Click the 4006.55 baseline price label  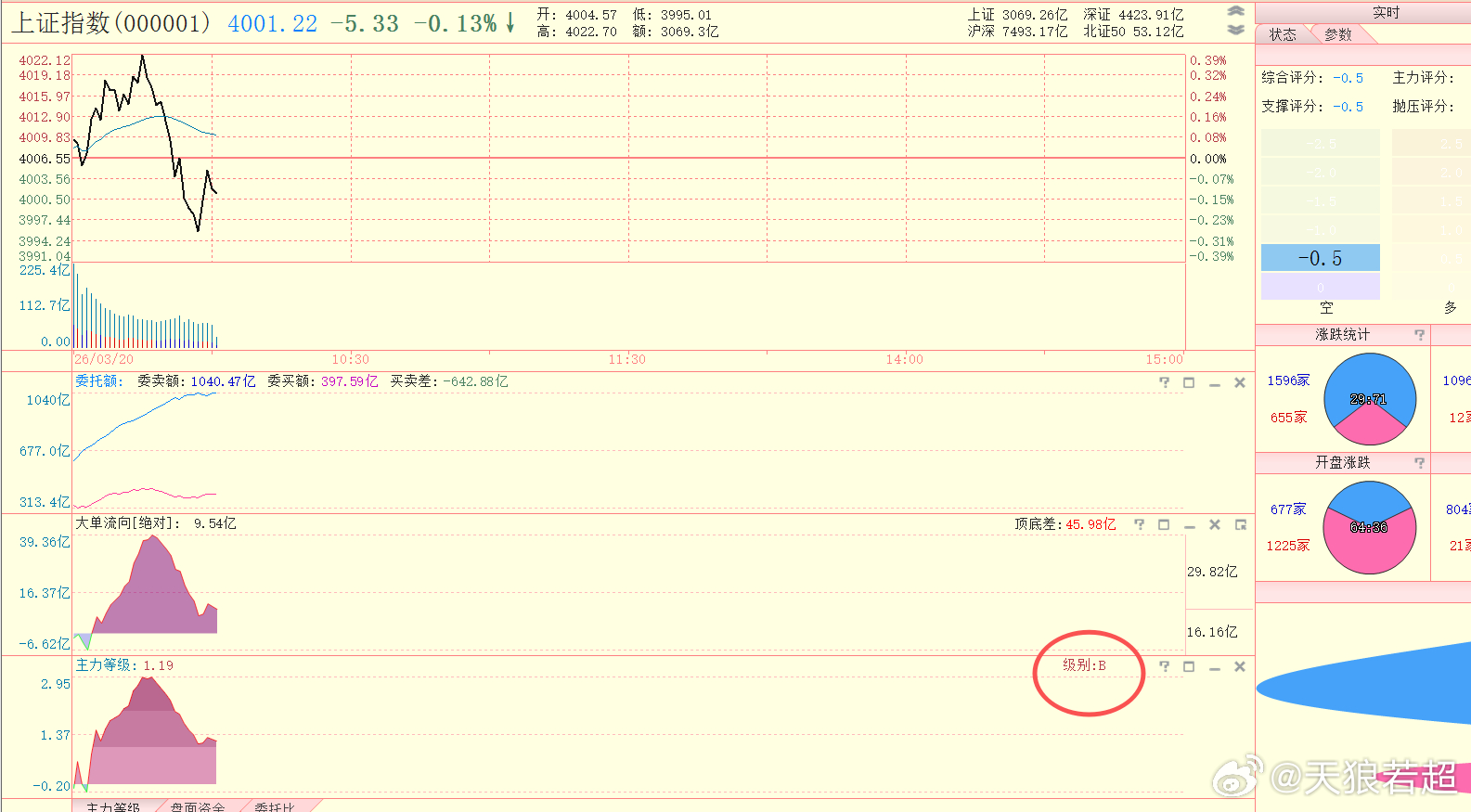point(45,159)
